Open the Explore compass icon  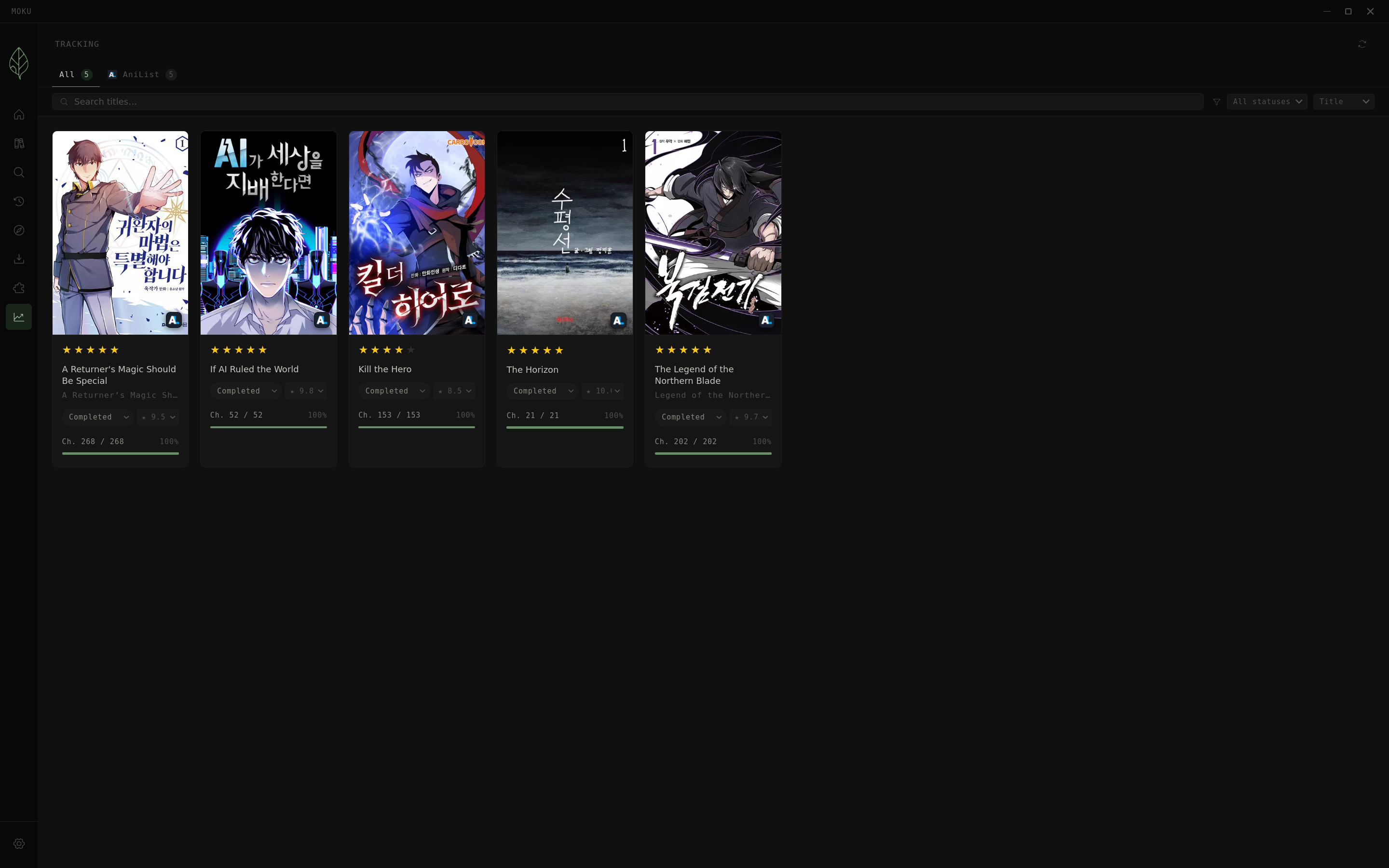pos(19,230)
